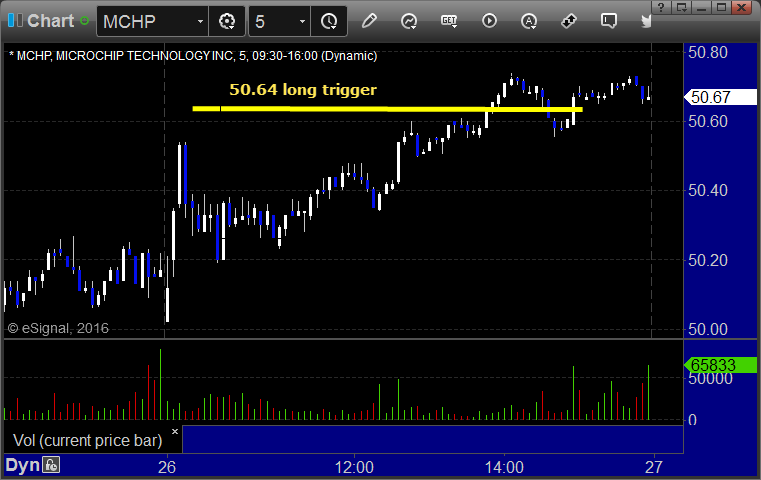Click the green status circle indicator

pyautogui.click(x=84, y=21)
